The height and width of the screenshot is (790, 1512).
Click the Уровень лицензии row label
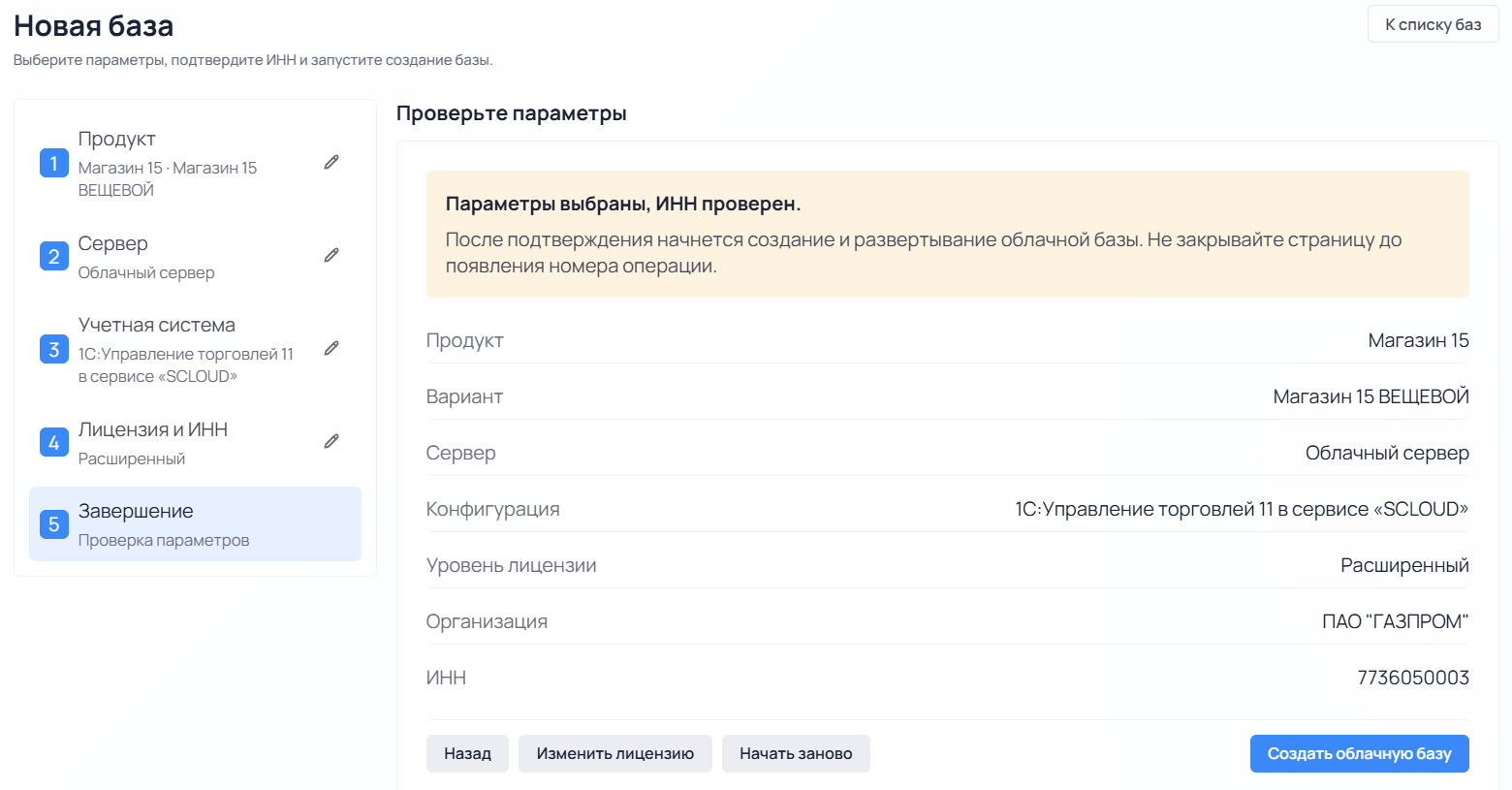pos(511,565)
